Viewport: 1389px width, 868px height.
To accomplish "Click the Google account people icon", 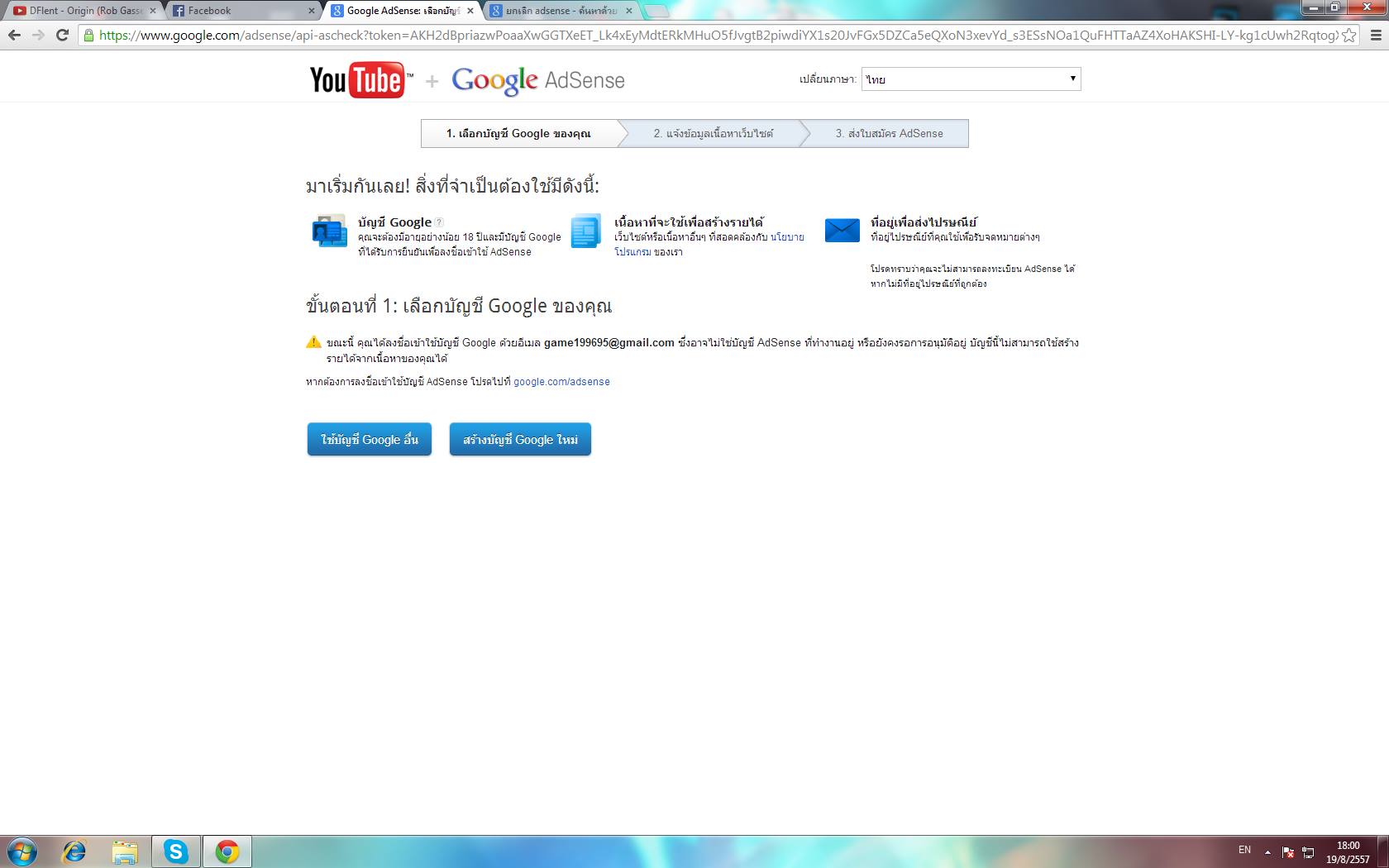I will pos(329,231).
